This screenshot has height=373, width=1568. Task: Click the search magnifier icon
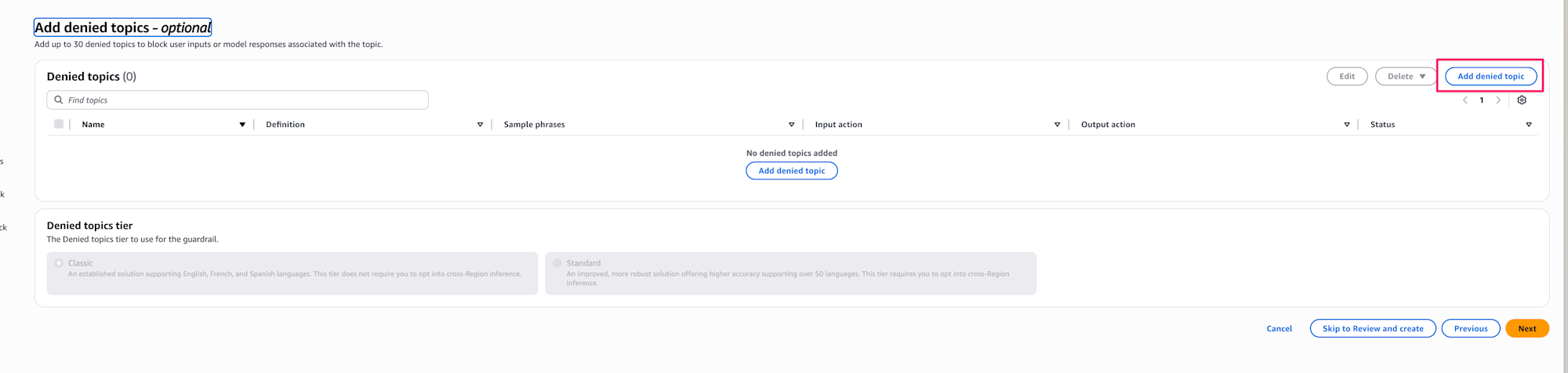pyautogui.click(x=59, y=100)
